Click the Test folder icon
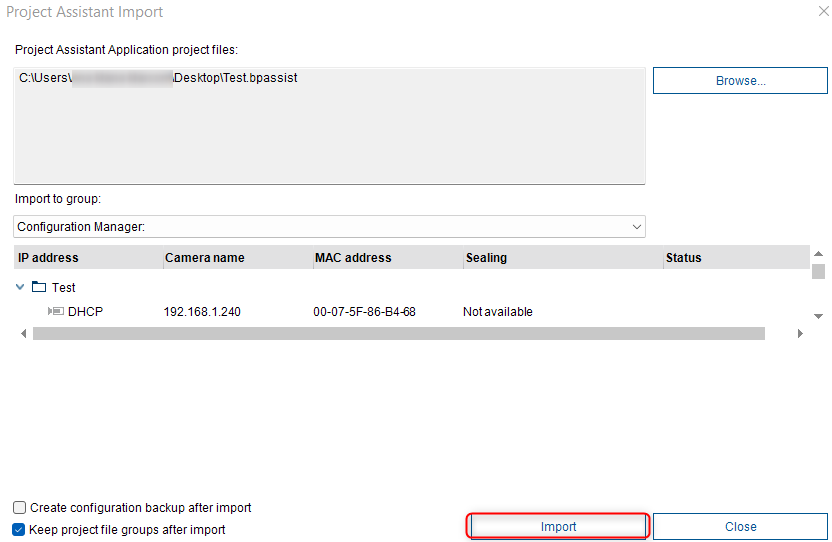The width and height of the screenshot is (832, 542). pyautogui.click(x=39, y=287)
